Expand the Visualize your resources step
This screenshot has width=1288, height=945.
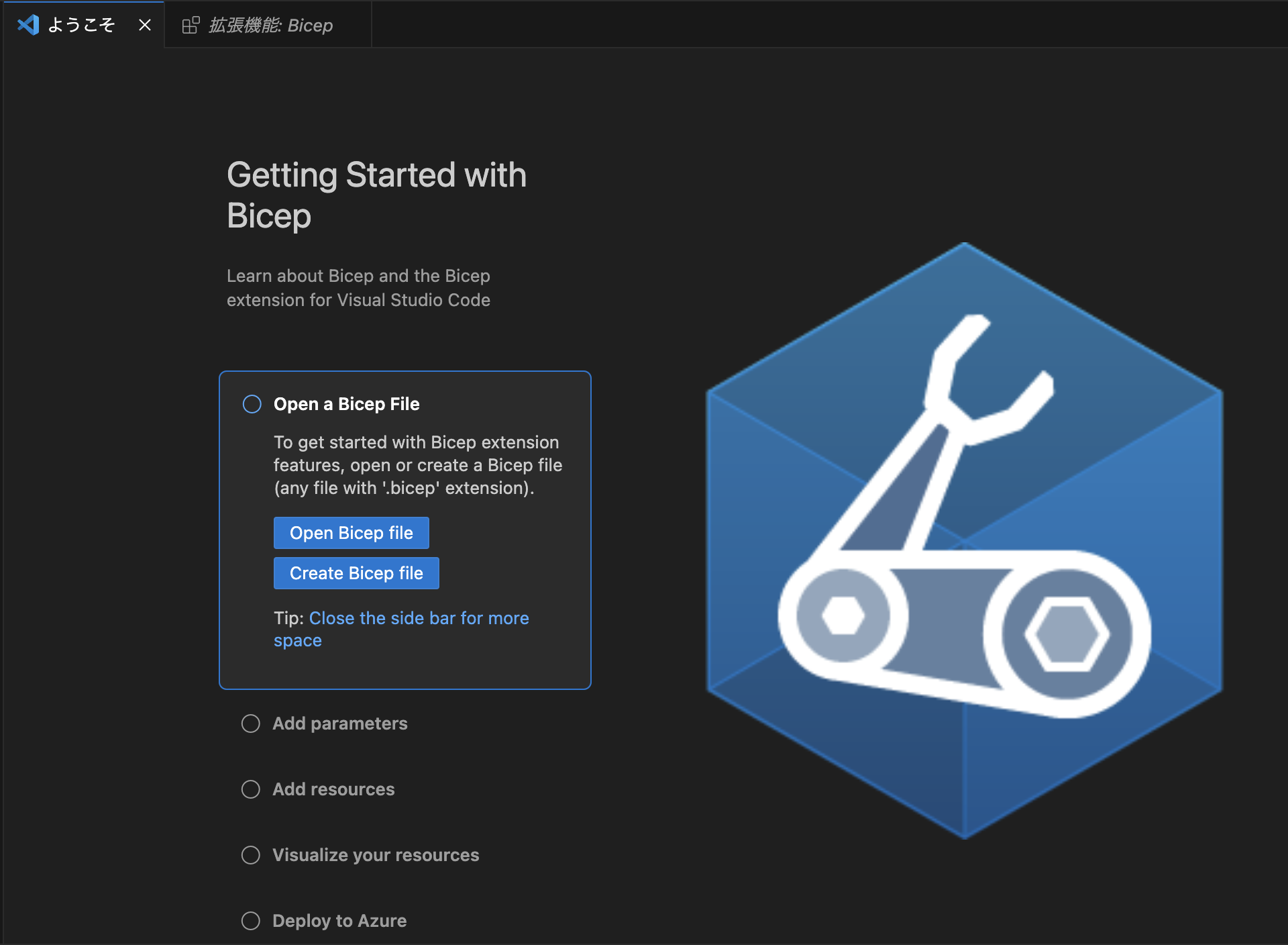click(x=376, y=855)
